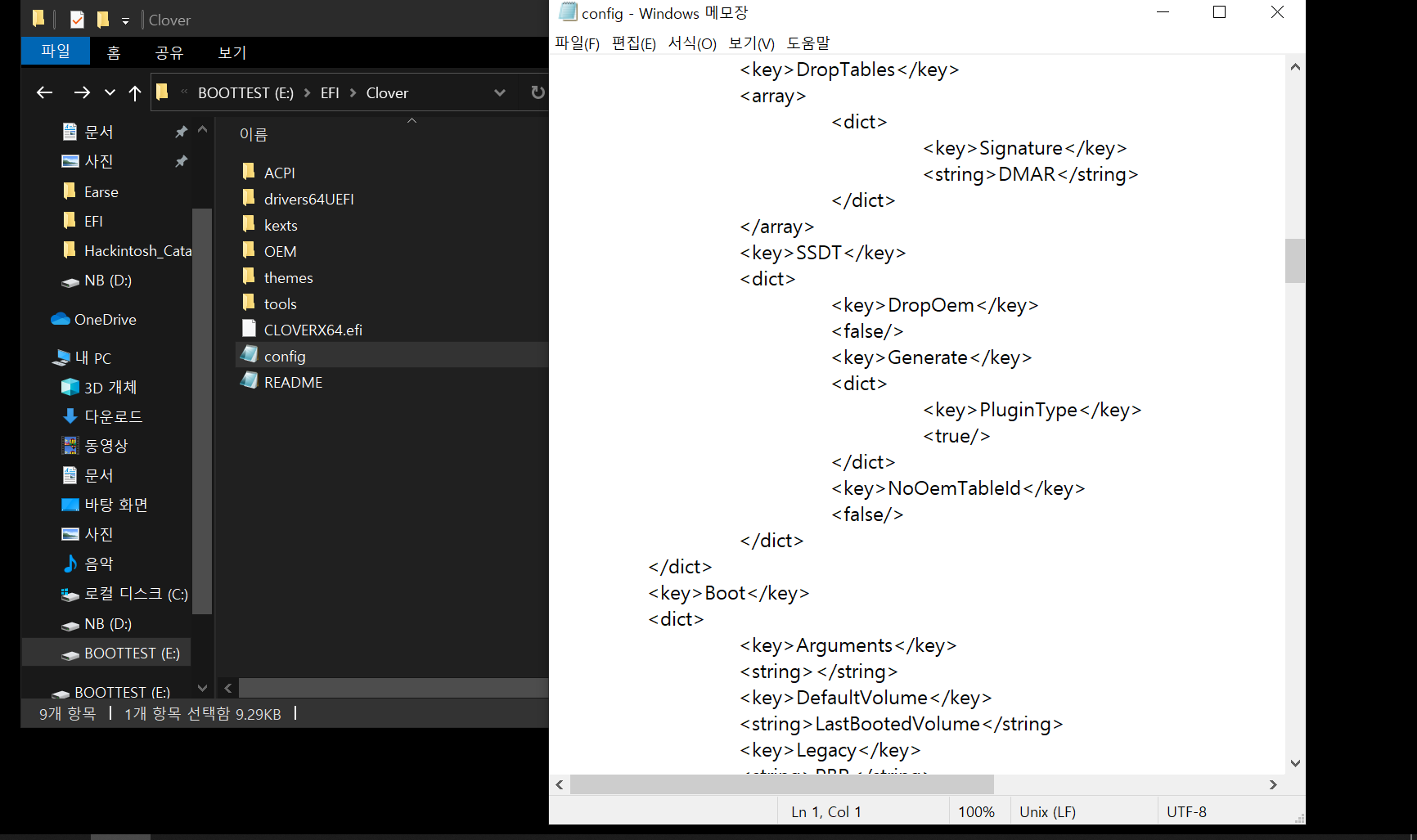
Task: Open bottom BOOTTEST (E:) entry
Action: click(122, 692)
